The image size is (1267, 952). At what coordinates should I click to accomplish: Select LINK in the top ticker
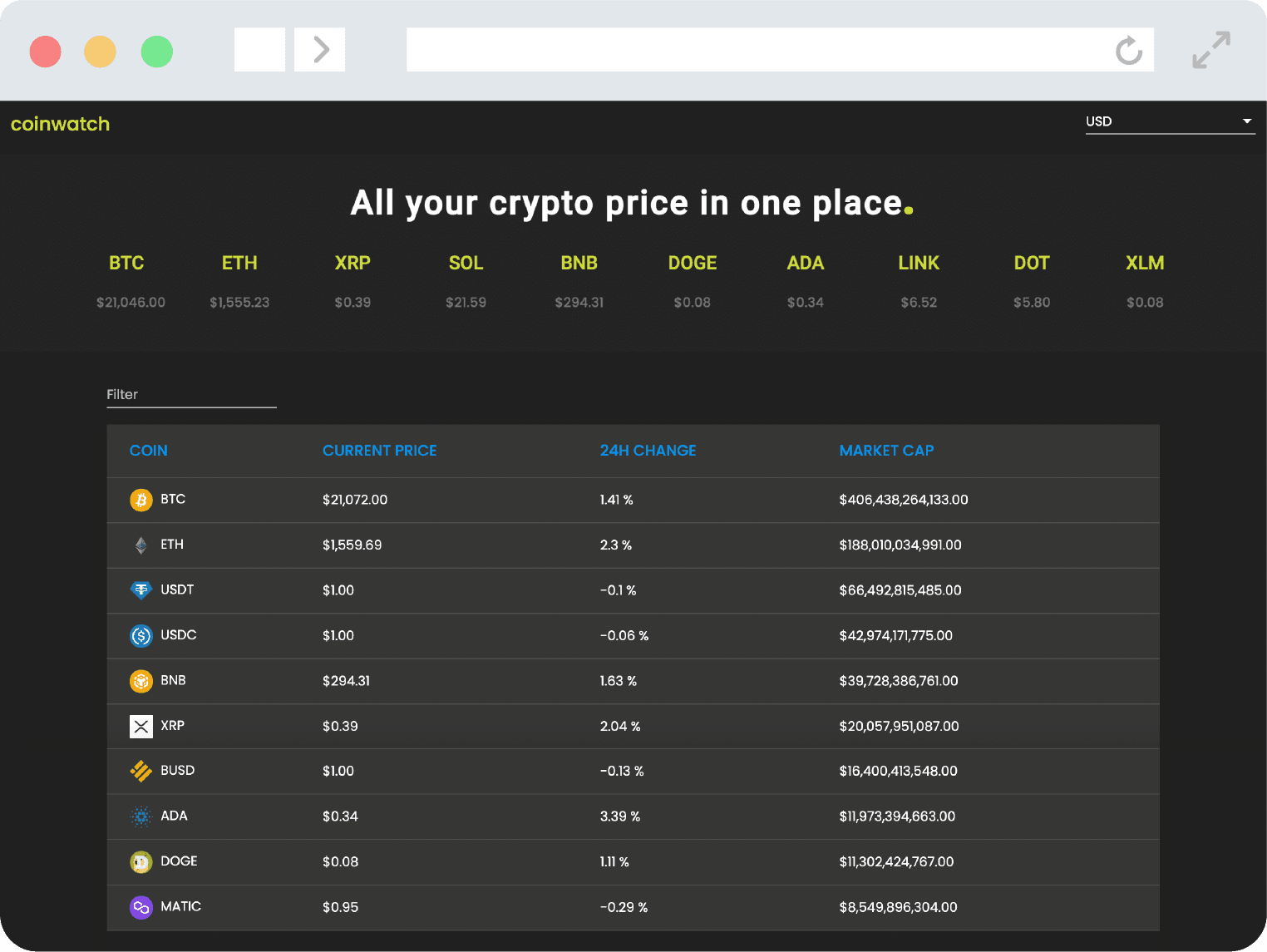pos(919,263)
